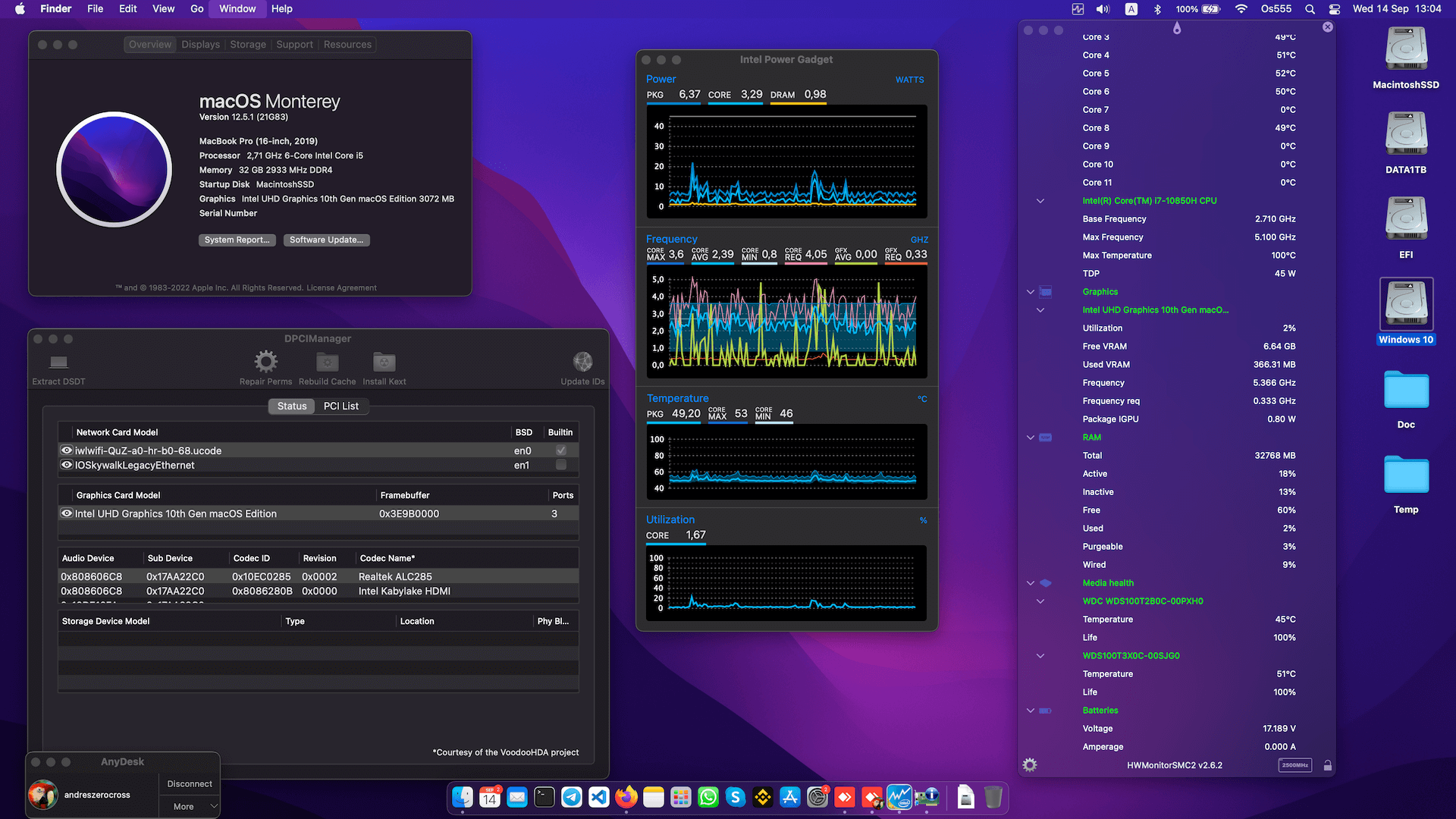This screenshot has width=1456, height=819.
Task: Click the Bluetooth menu bar icon
Action: coord(1157,9)
